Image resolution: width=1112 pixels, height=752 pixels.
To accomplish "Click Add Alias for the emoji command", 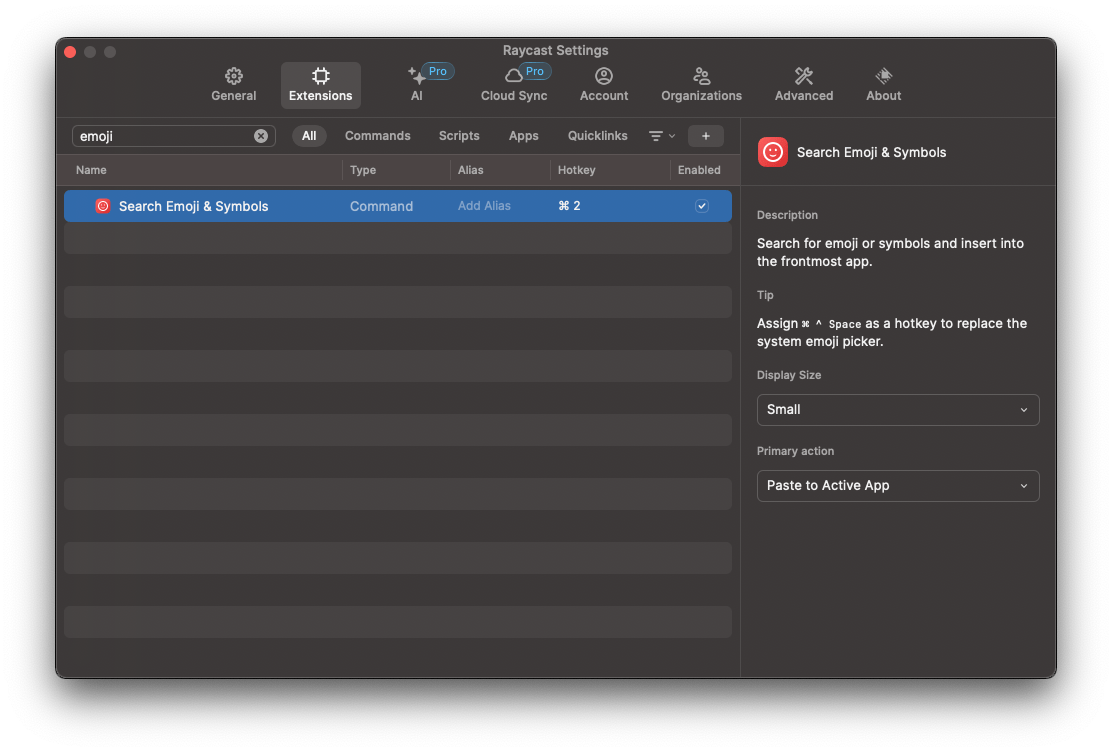I will point(484,206).
